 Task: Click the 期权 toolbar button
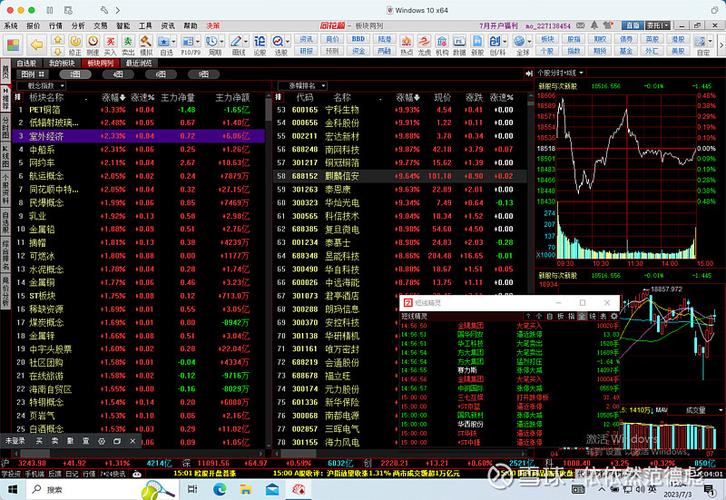coord(601,39)
